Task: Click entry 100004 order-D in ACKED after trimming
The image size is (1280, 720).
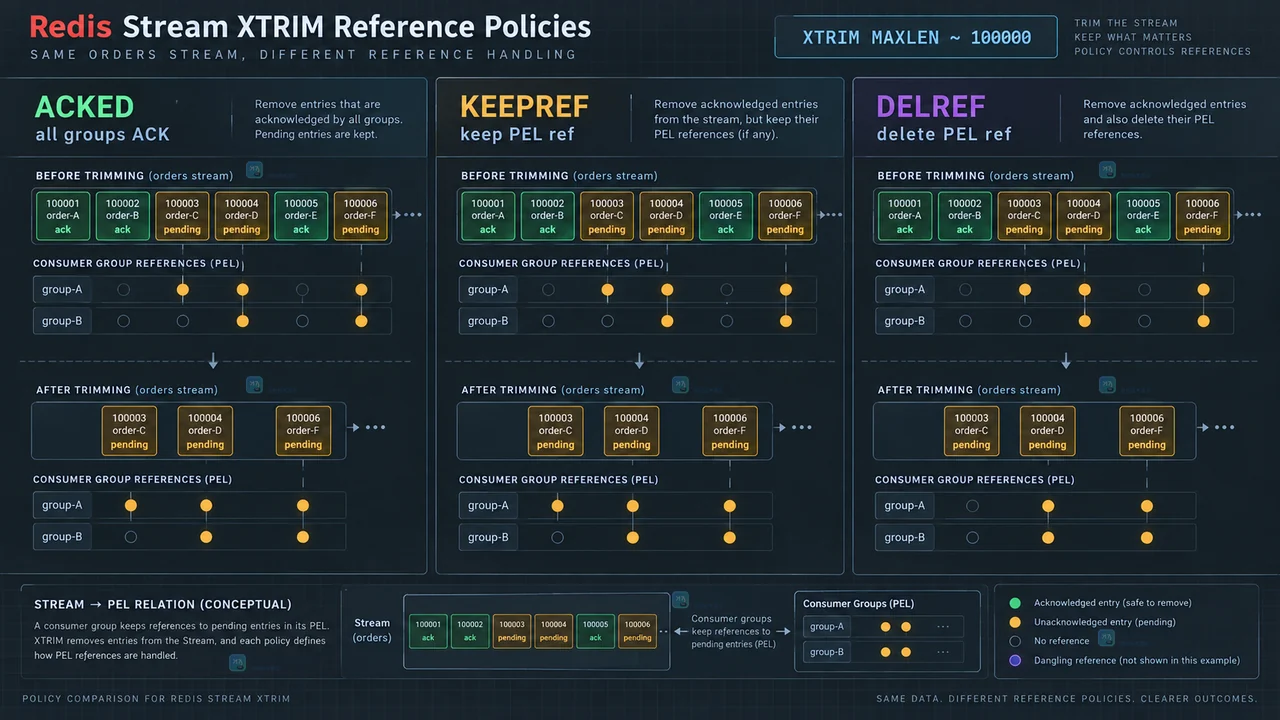Action: (205, 431)
